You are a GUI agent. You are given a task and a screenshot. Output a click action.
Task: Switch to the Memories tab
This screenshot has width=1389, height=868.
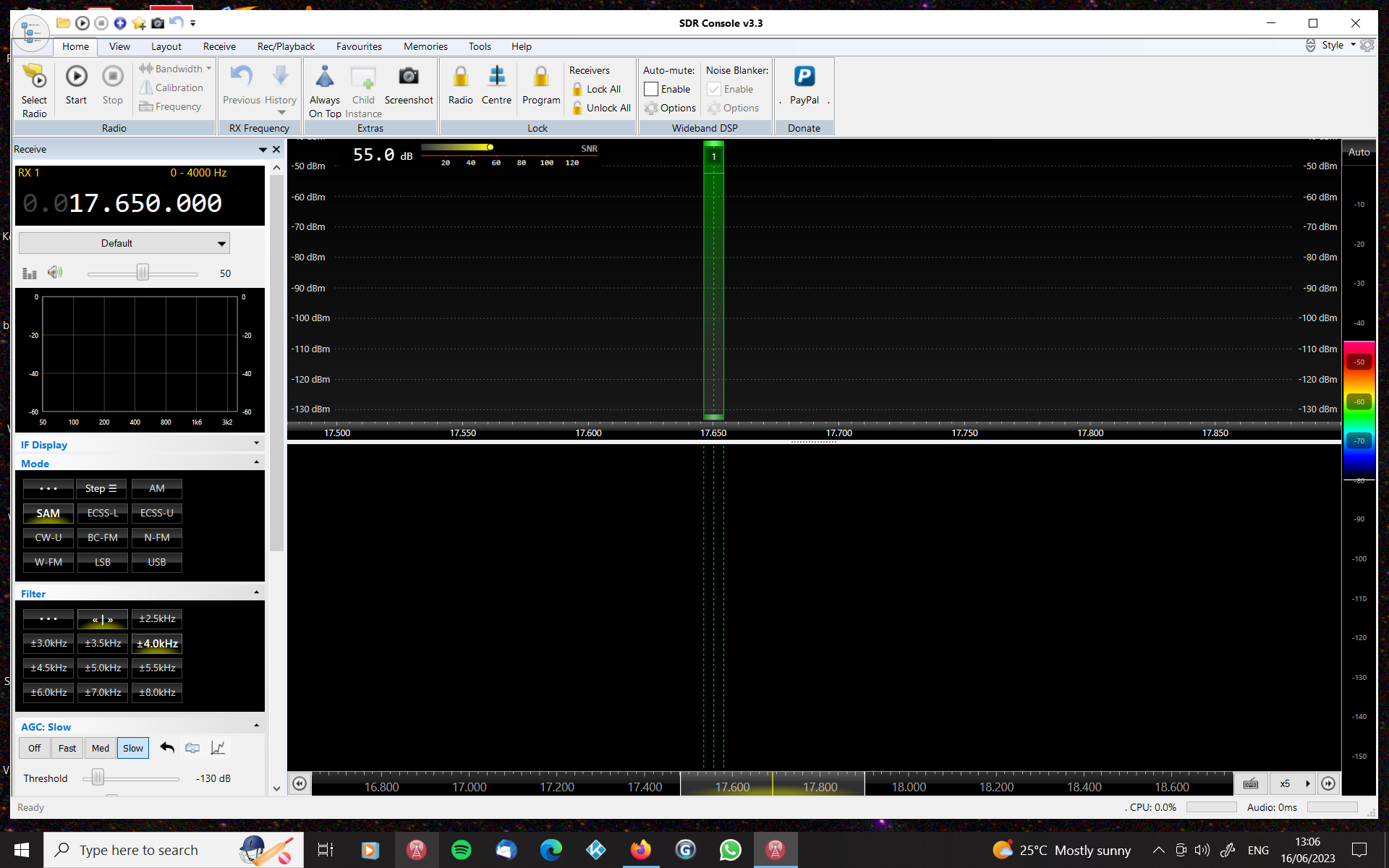[425, 46]
